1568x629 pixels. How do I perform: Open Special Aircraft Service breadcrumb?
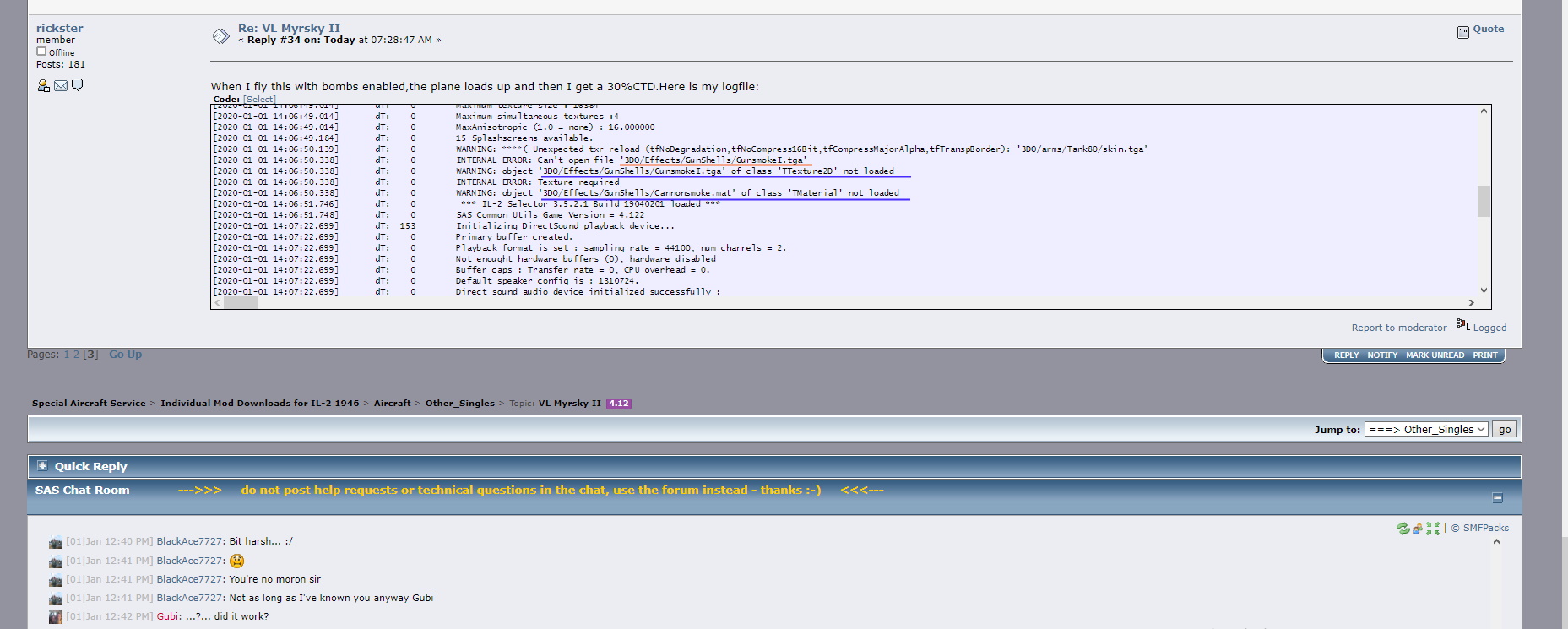[89, 404]
